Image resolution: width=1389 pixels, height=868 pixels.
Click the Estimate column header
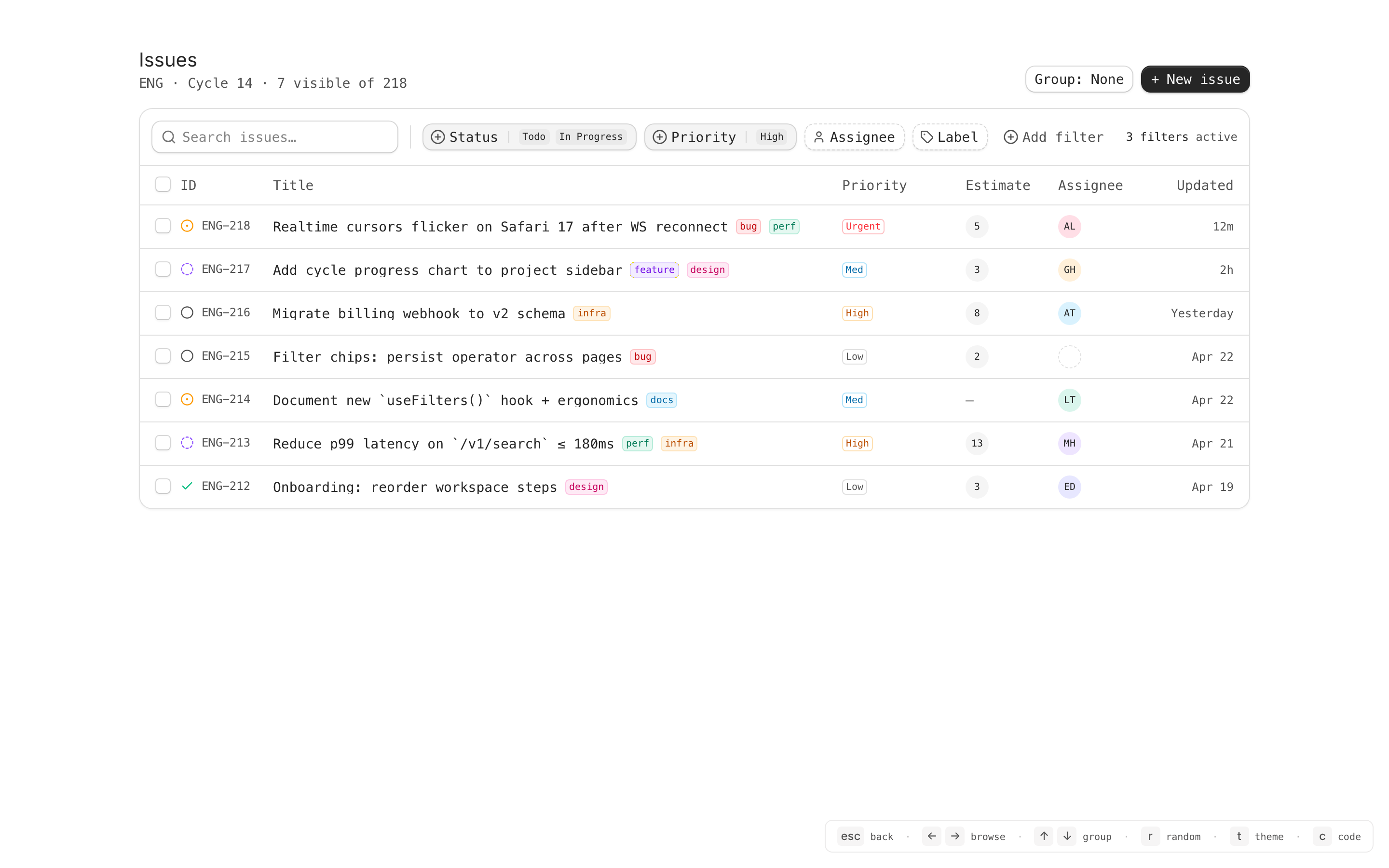(x=997, y=186)
